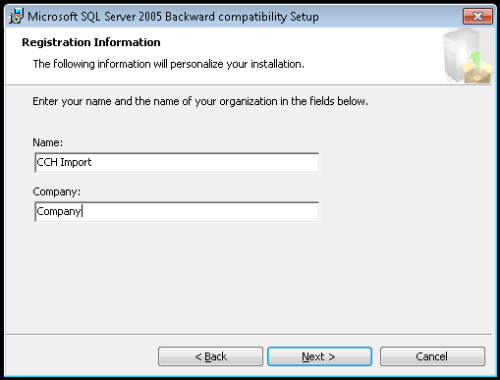Click the Registration Information heading

(x=91, y=42)
